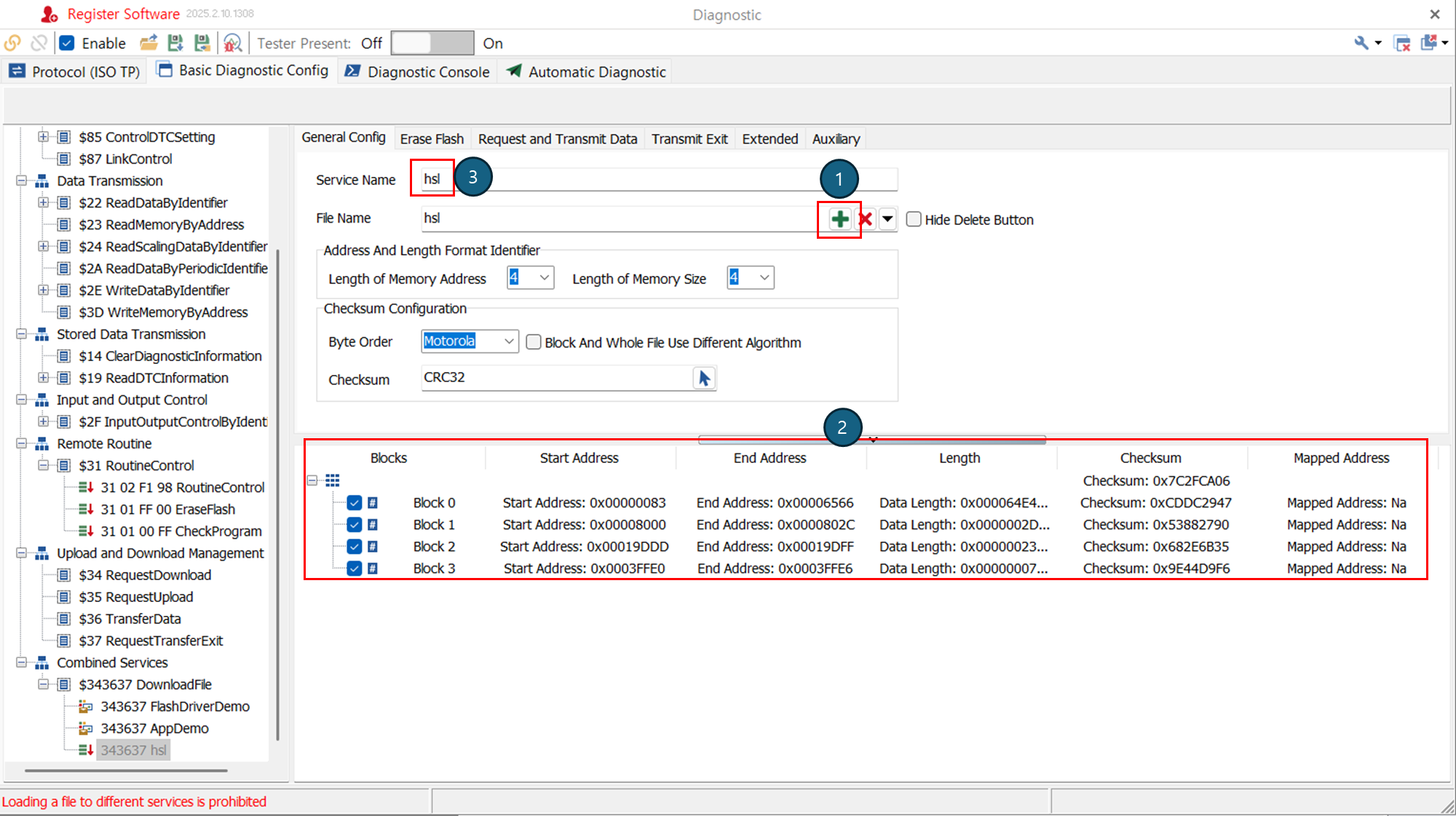Click the bug diagnostic search icon
This screenshot has width=1456, height=816.
tap(232, 44)
